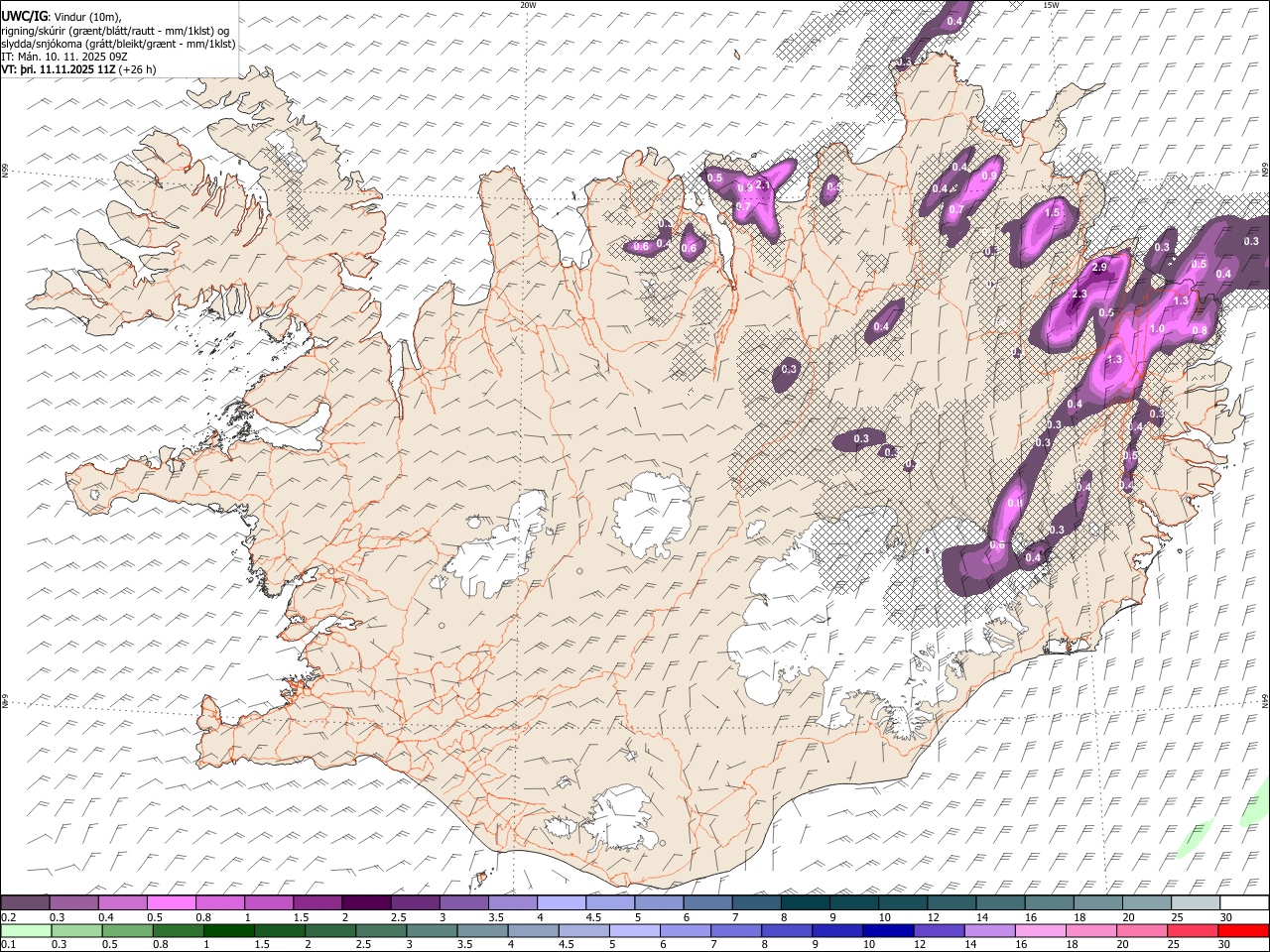Image resolution: width=1270 pixels, height=952 pixels.
Task: Select the upper scale swatch between 0.3 and 0.4
Action: [73, 902]
